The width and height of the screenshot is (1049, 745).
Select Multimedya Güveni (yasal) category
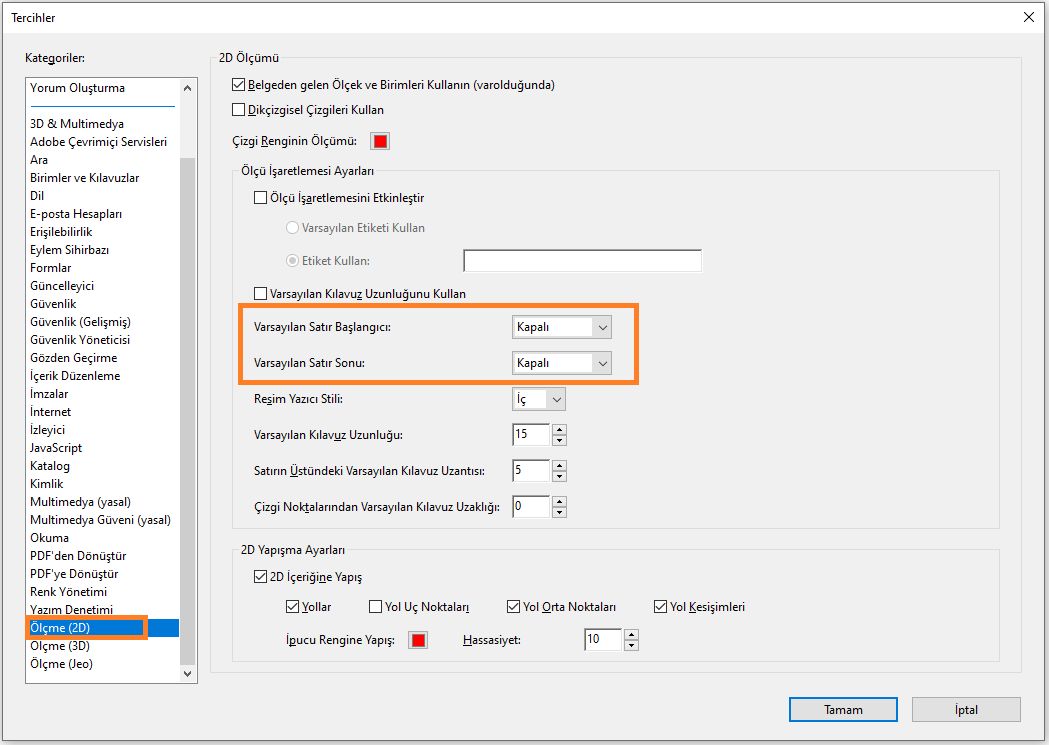[100, 520]
